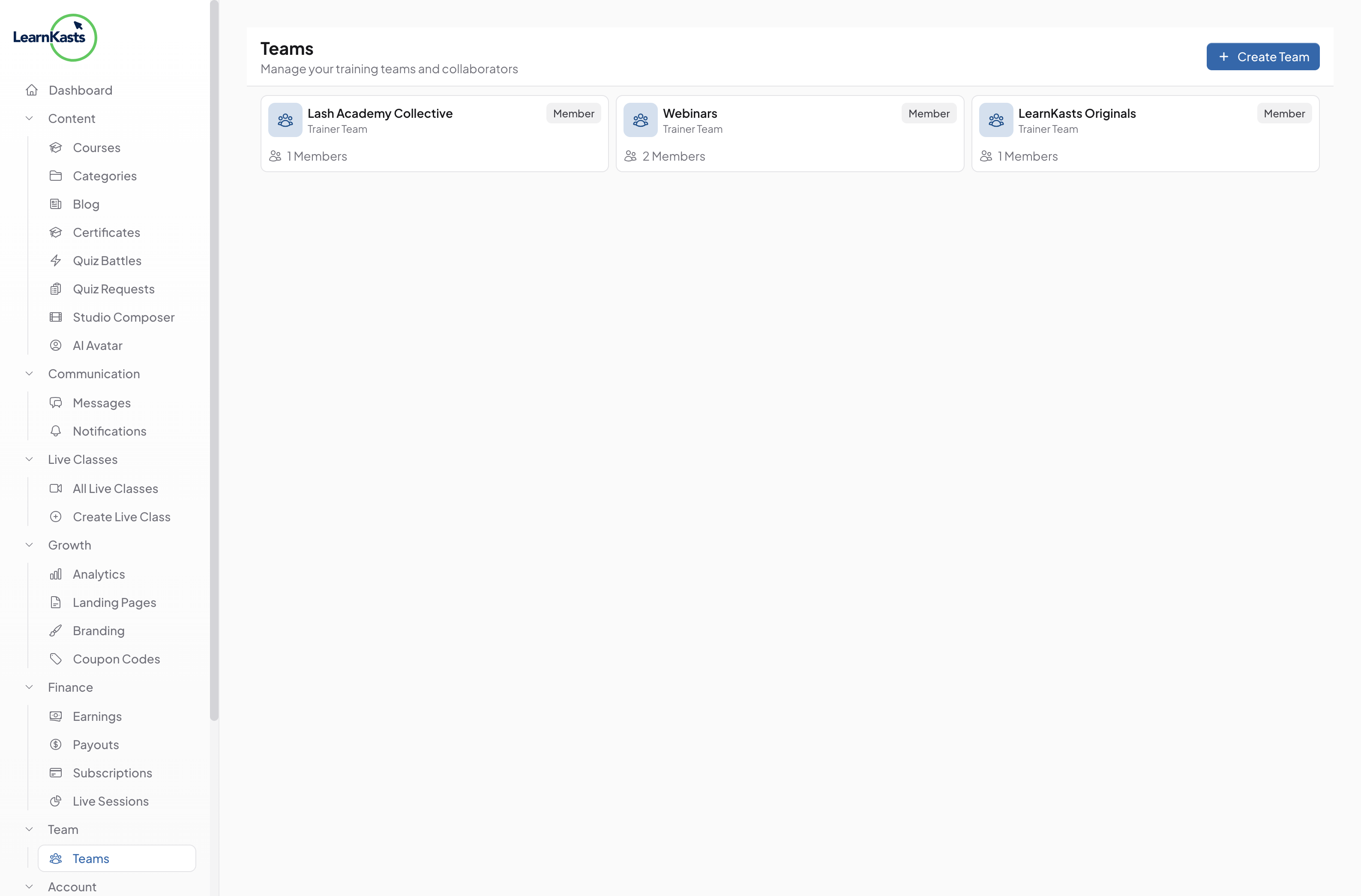Click the Quiz Battles lightning icon
Screen dimensions: 1361x896
(55, 260)
